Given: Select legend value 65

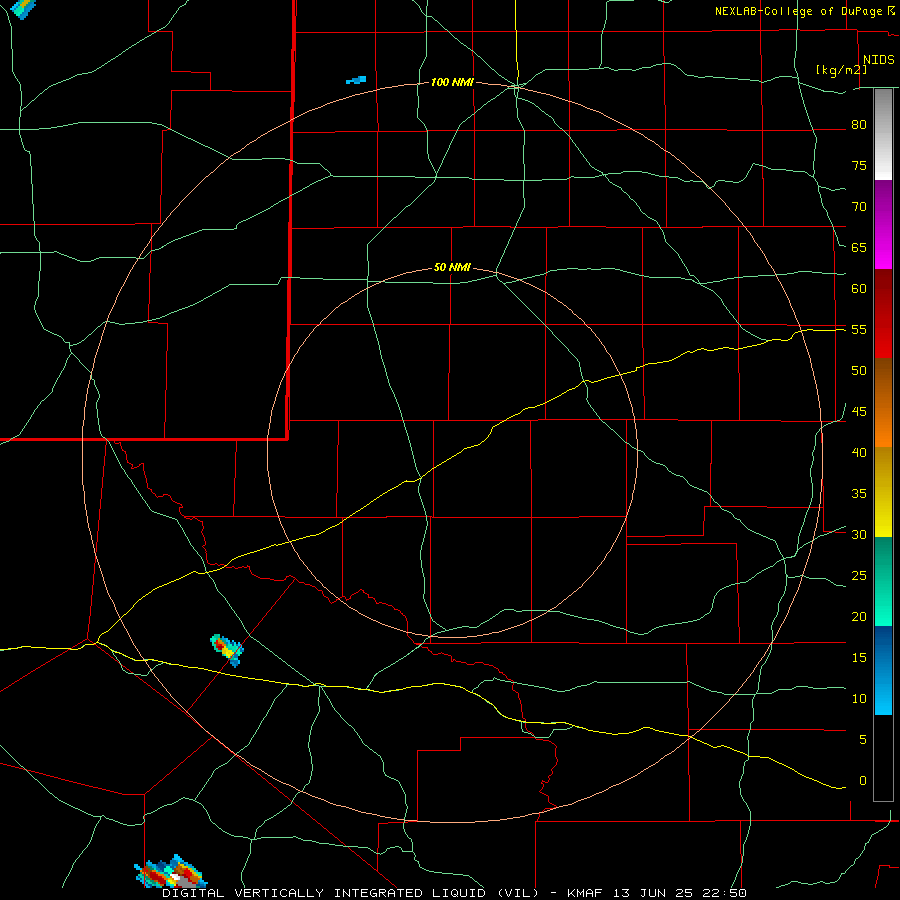Looking at the screenshot, I should (859, 248).
